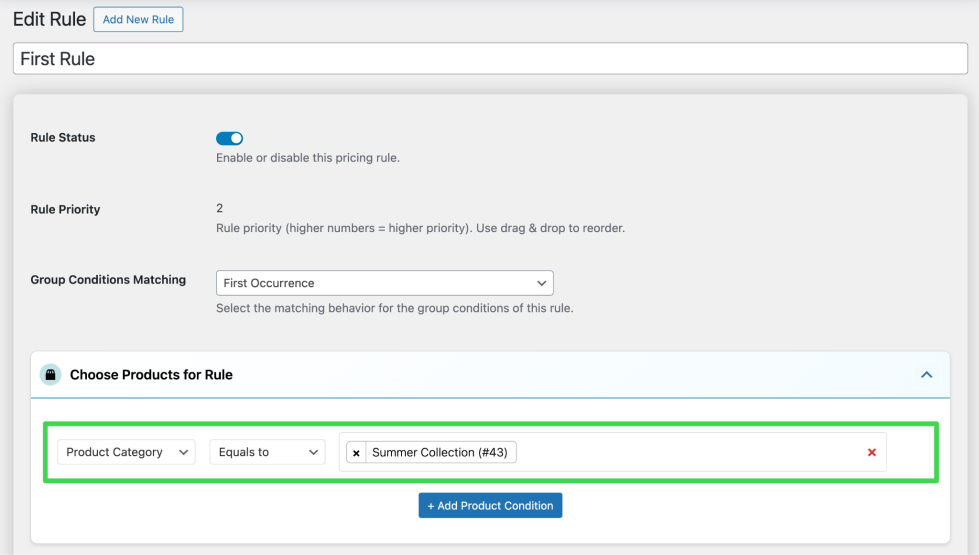Image resolution: width=979 pixels, height=555 pixels.
Task: Open the Group Conditions Matching dropdown
Action: coord(384,283)
